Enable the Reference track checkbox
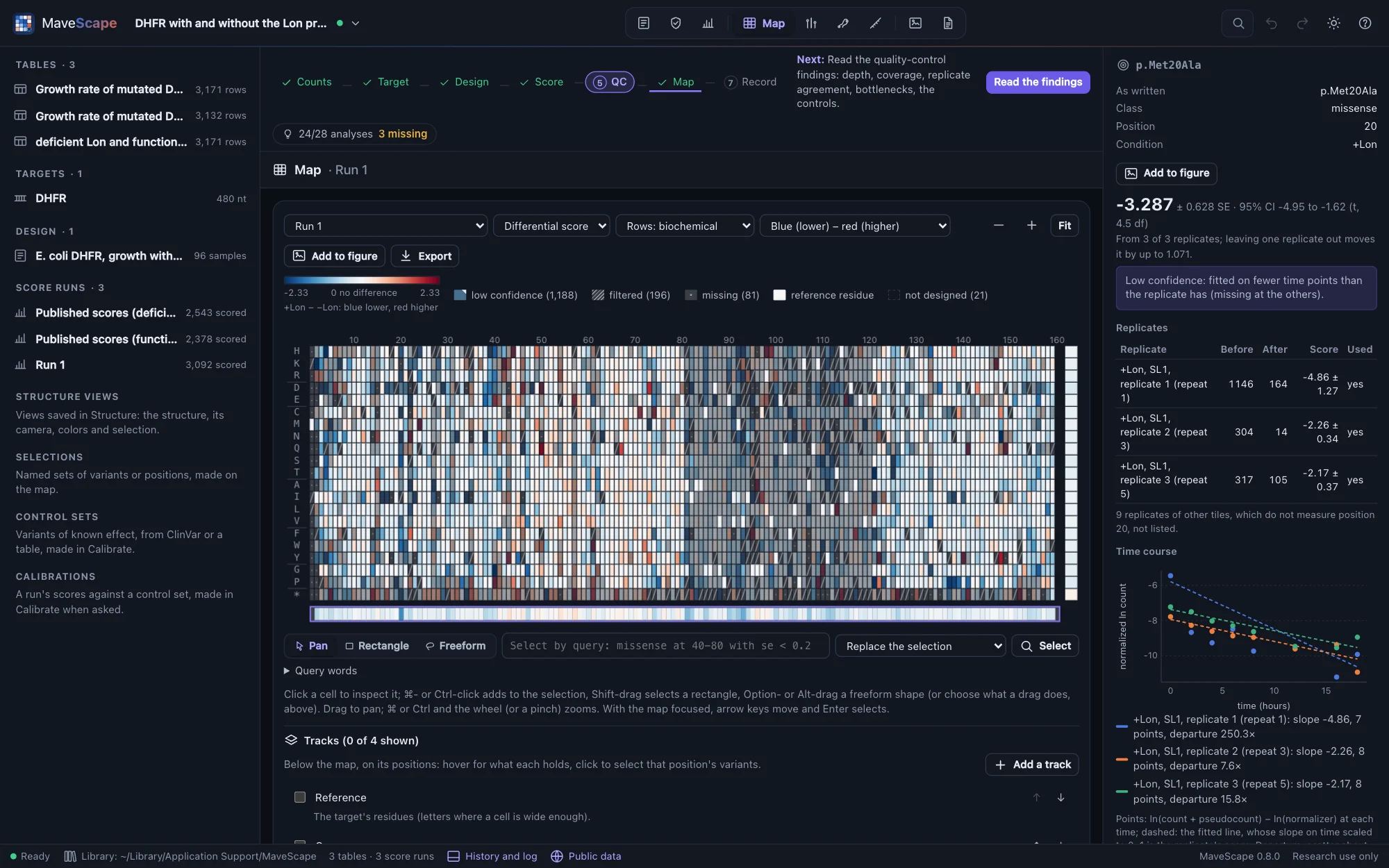 [x=300, y=797]
